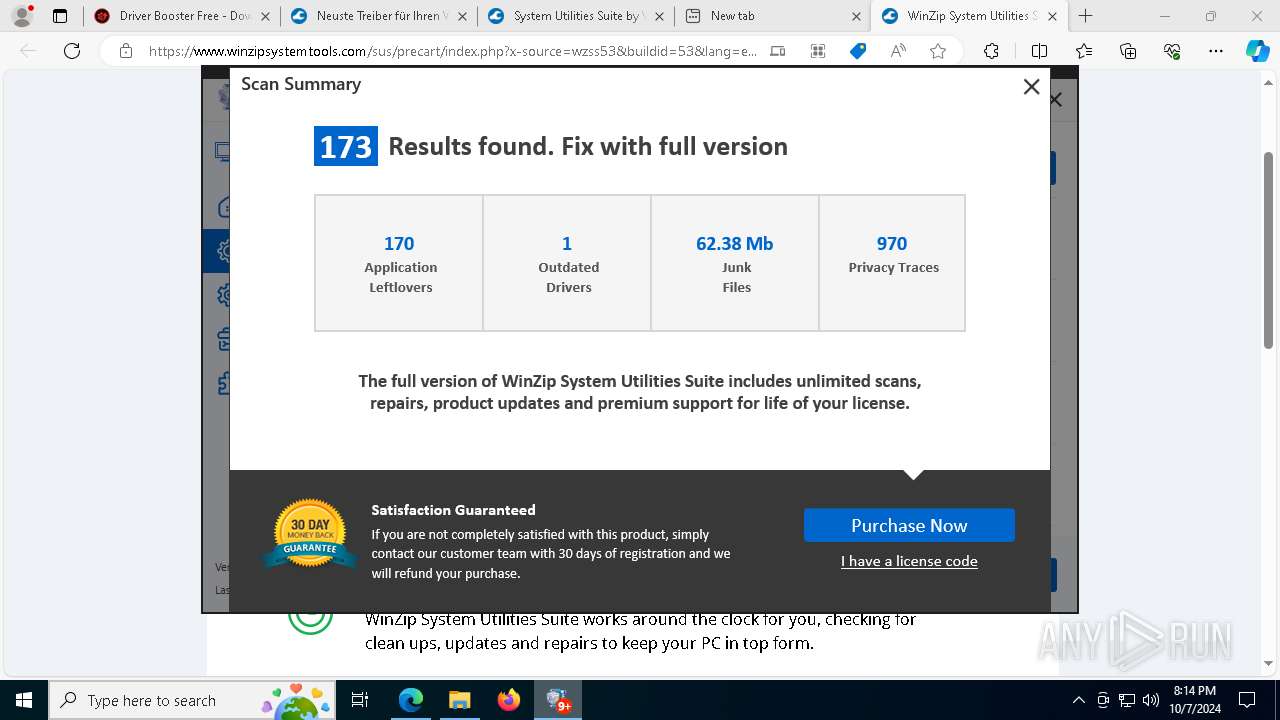Click the Purchase Now button
Screen dimensions: 1280x720
909,525
